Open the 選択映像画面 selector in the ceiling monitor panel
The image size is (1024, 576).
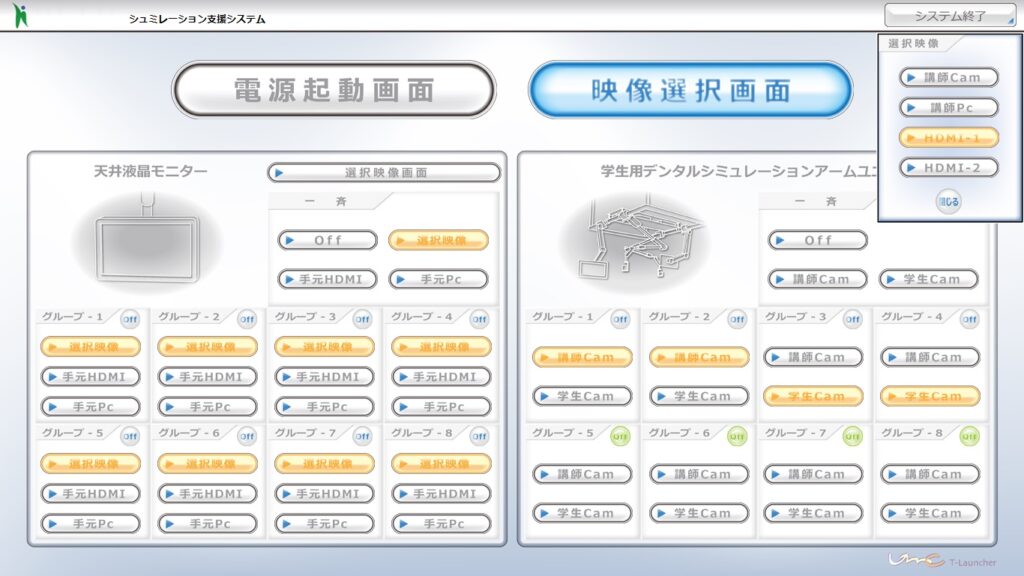(x=384, y=173)
